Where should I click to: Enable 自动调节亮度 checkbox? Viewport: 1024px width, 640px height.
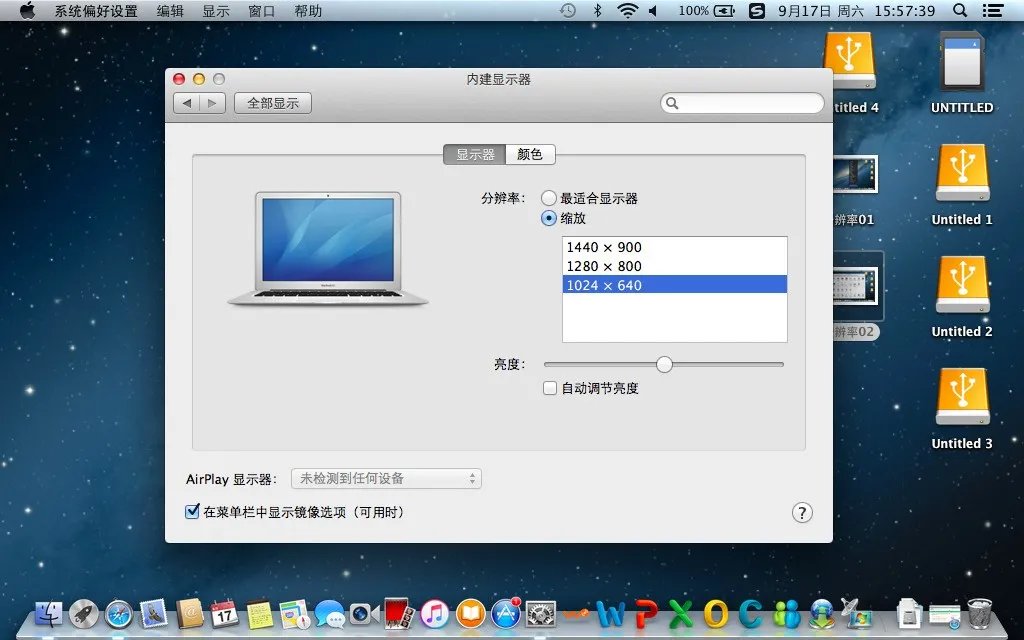coord(550,388)
